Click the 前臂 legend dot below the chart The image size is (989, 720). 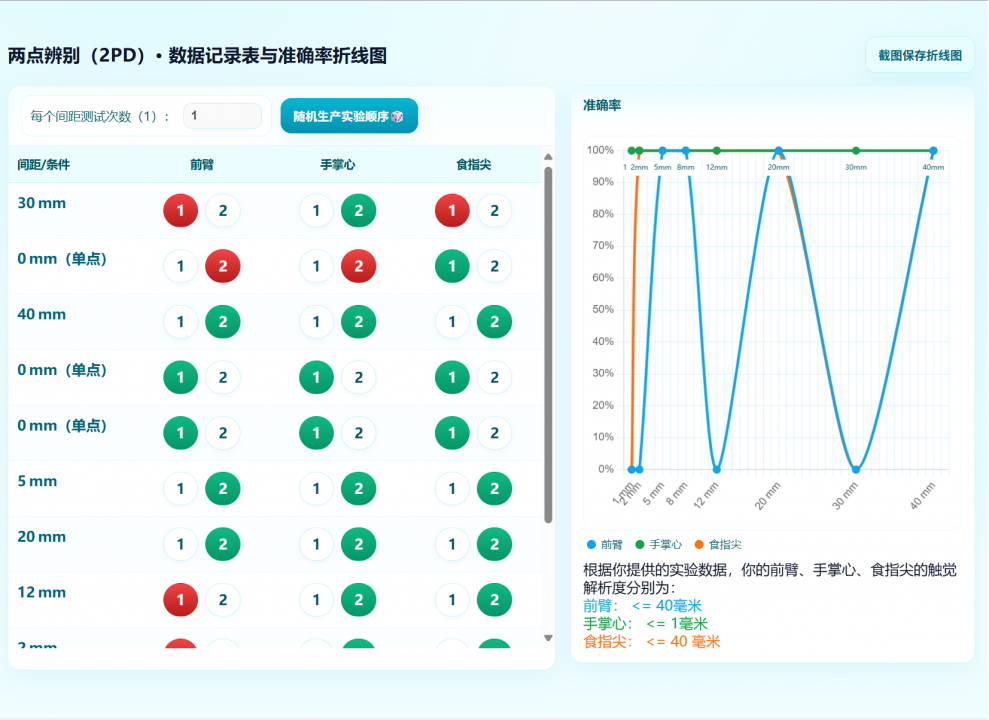pyautogui.click(x=591, y=545)
